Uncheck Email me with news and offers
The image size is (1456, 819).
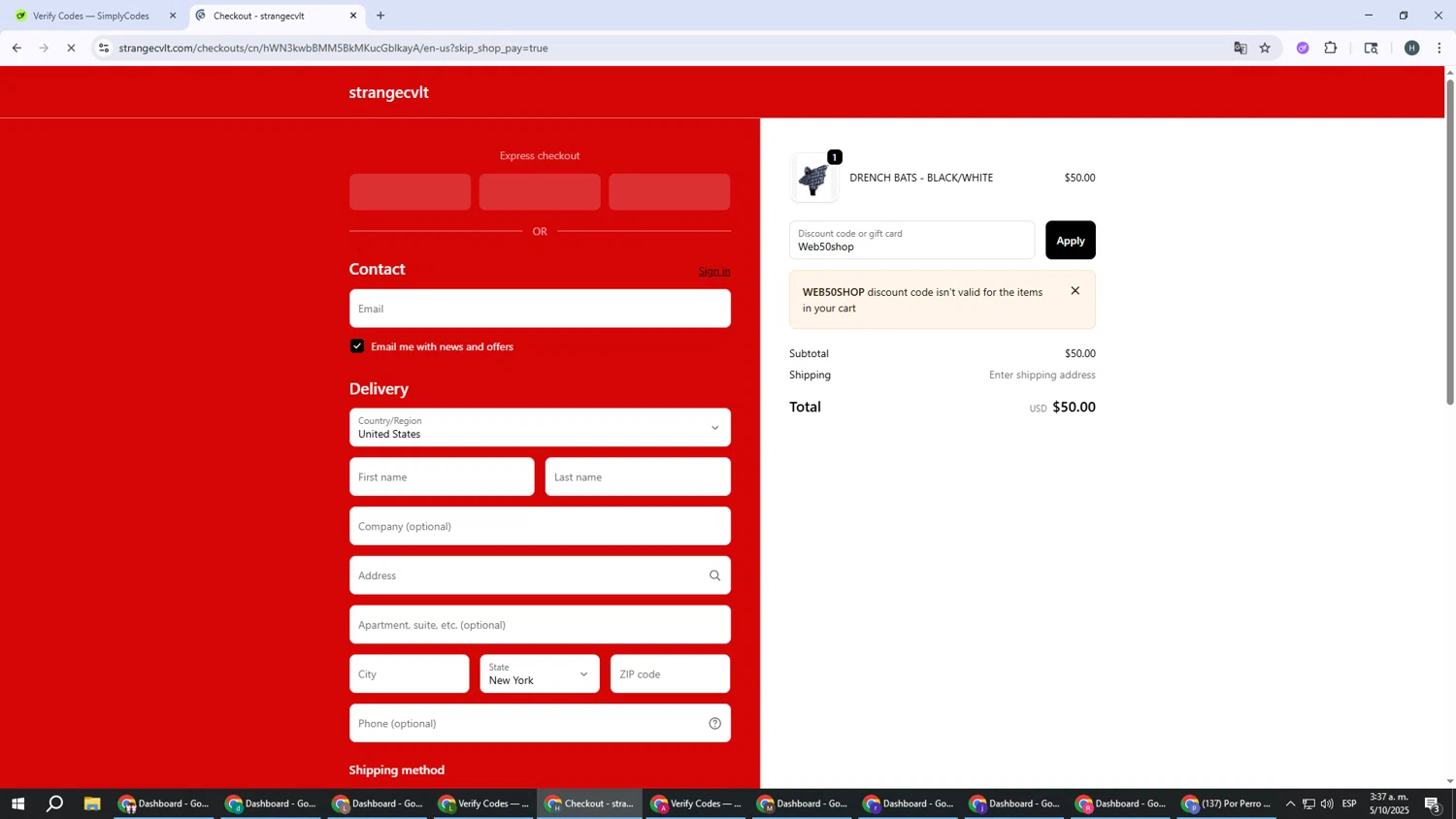tap(357, 346)
